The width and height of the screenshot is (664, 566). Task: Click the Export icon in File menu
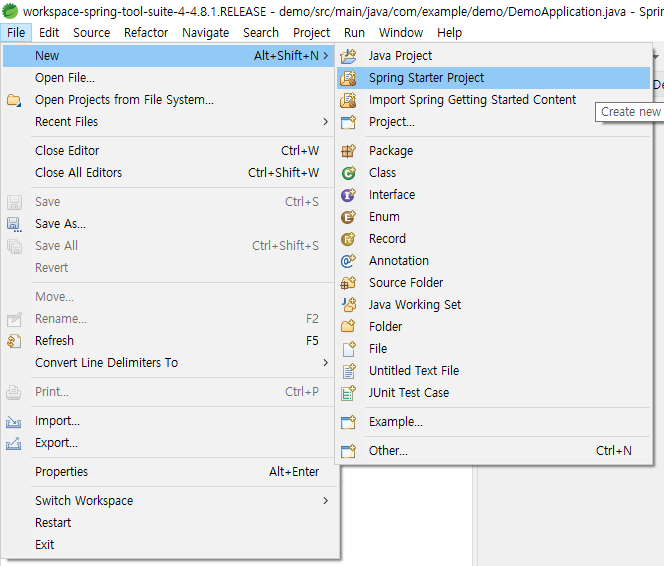pos(14,443)
